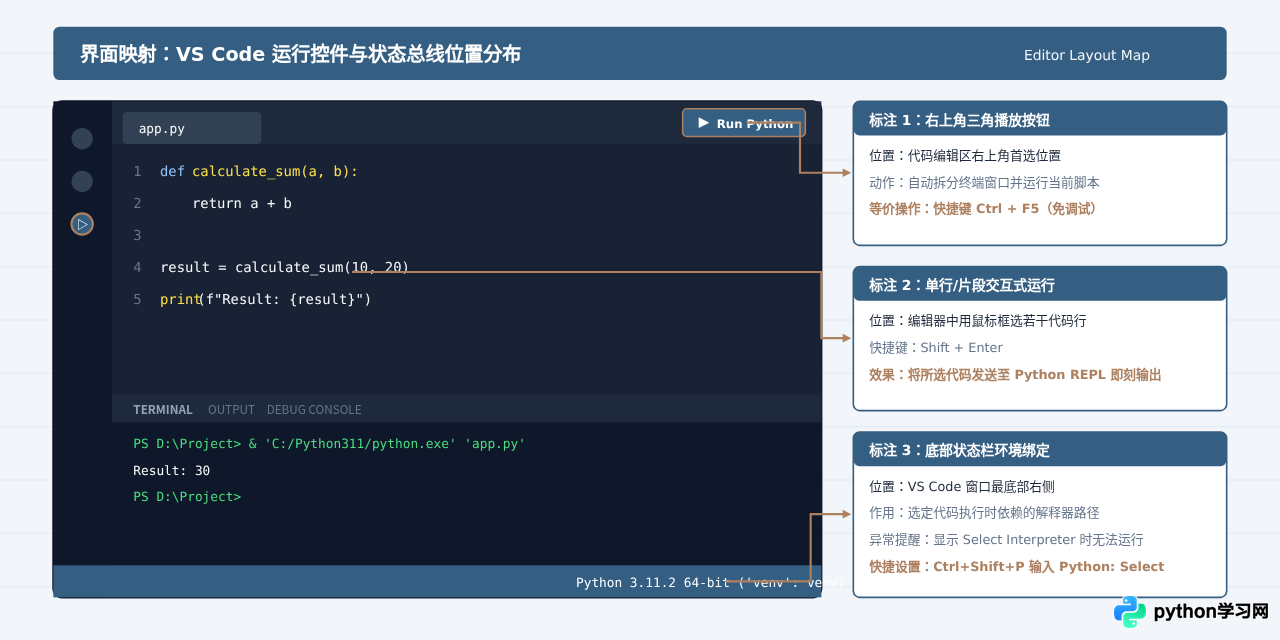Click text '位置：编辑器中用鼠标框选若干代码行'
1280x640 pixels.
(x=978, y=320)
